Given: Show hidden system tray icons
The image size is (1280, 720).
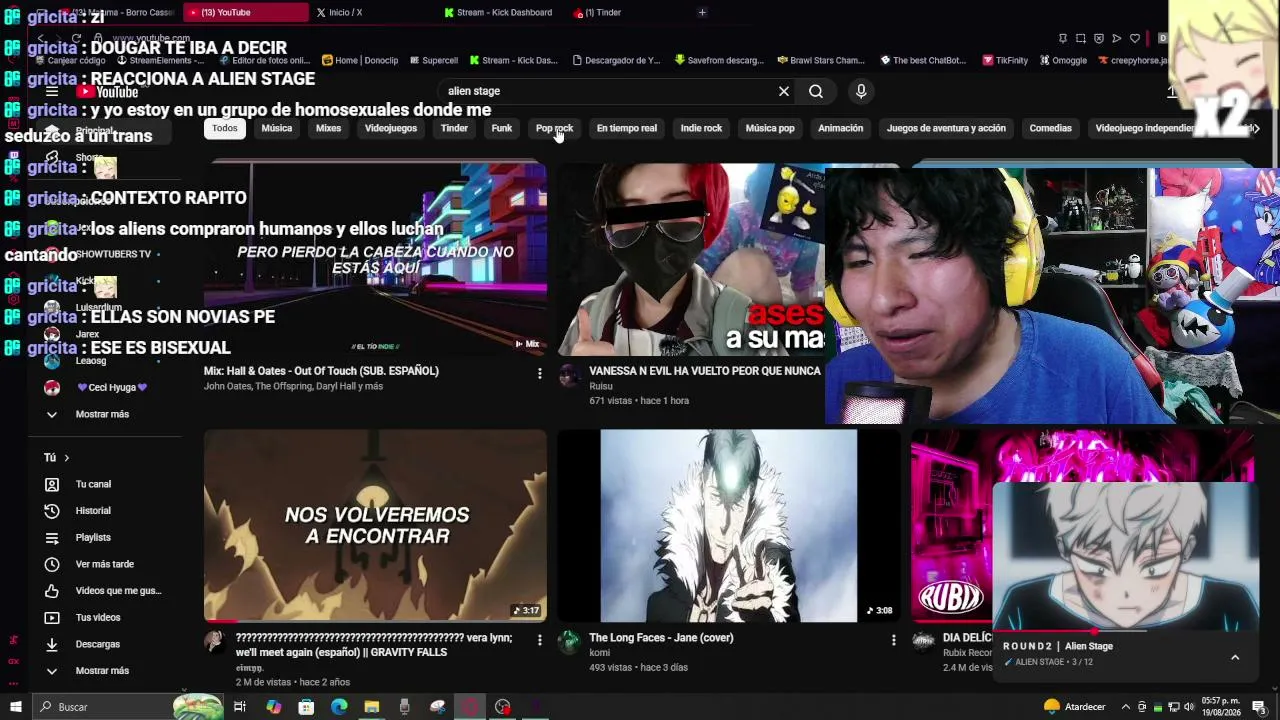Looking at the screenshot, I should (x=1125, y=707).
